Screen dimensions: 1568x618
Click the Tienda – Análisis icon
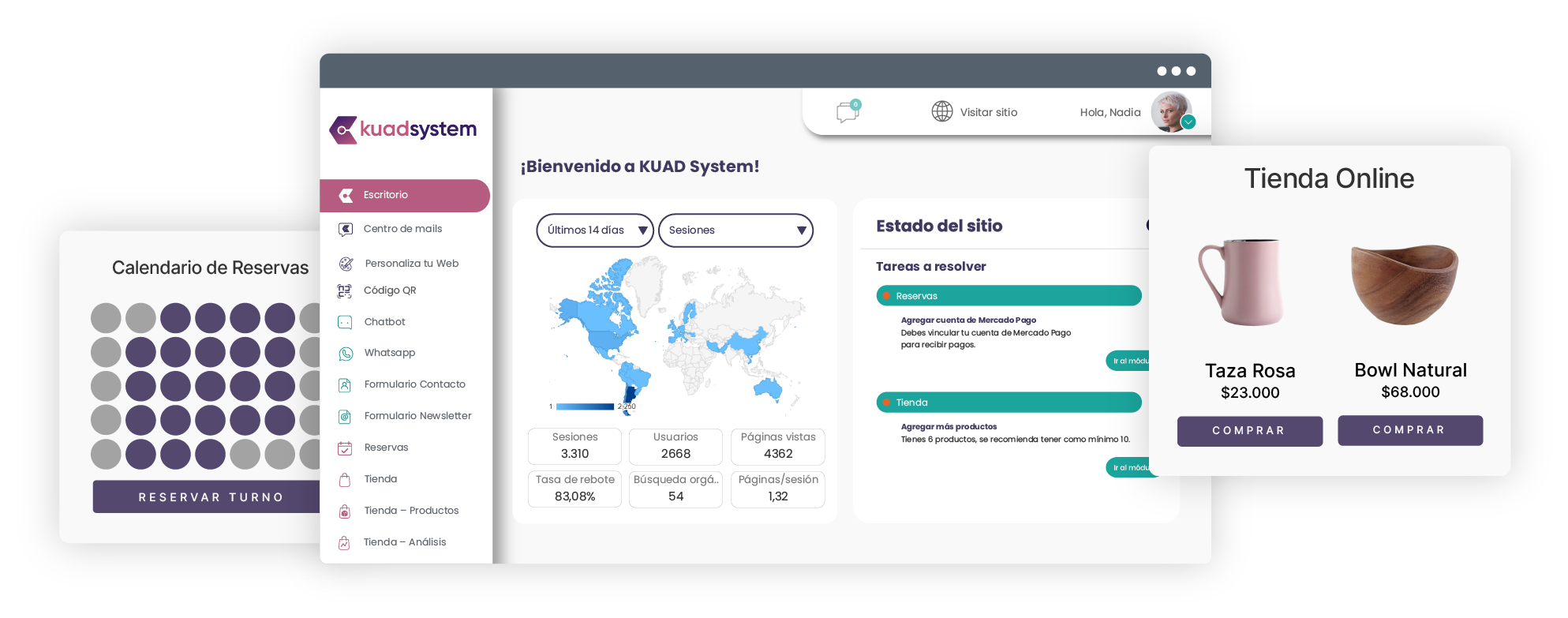click(345, 542)
